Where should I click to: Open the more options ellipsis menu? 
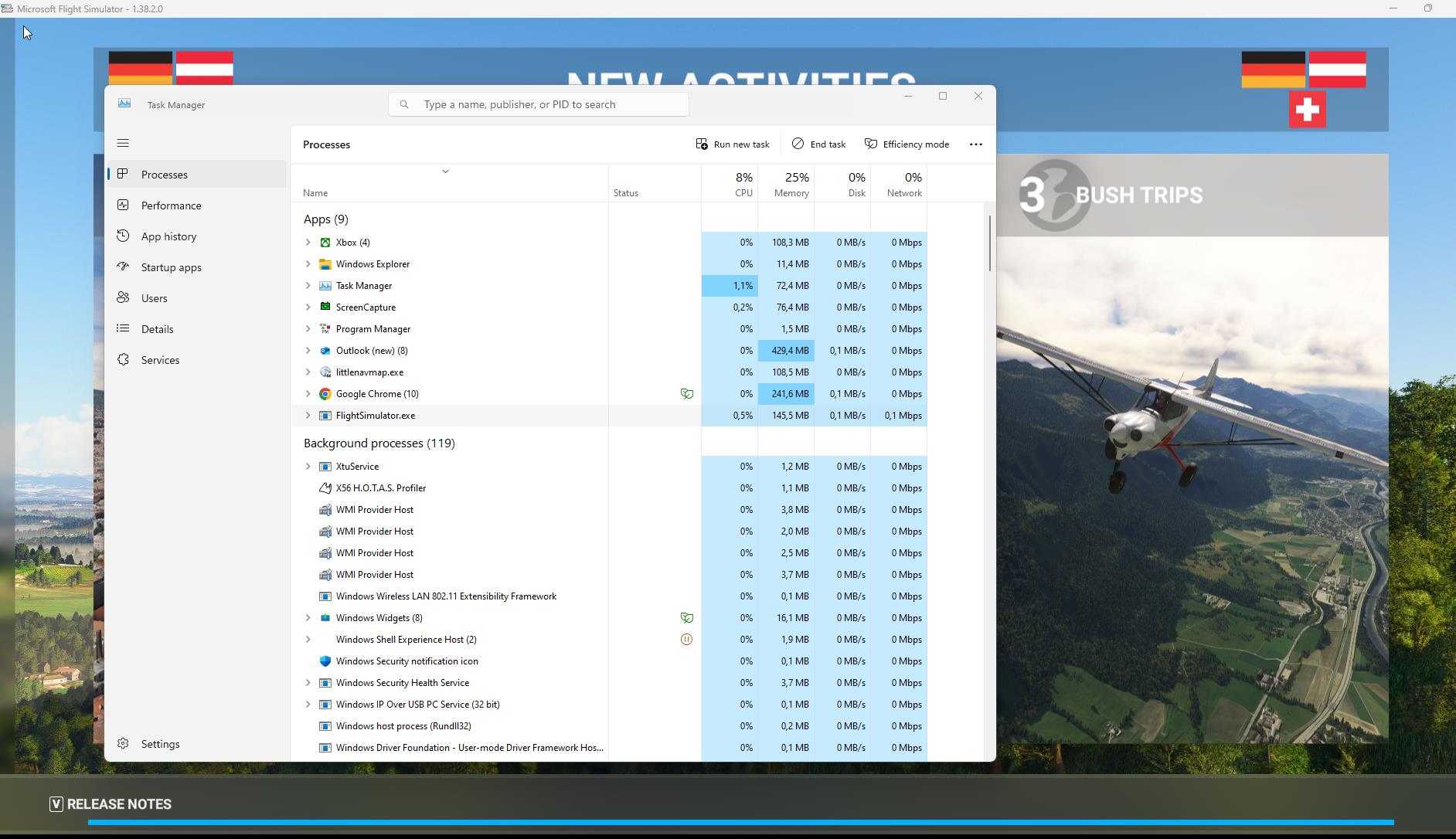click(x=975, y=144)
